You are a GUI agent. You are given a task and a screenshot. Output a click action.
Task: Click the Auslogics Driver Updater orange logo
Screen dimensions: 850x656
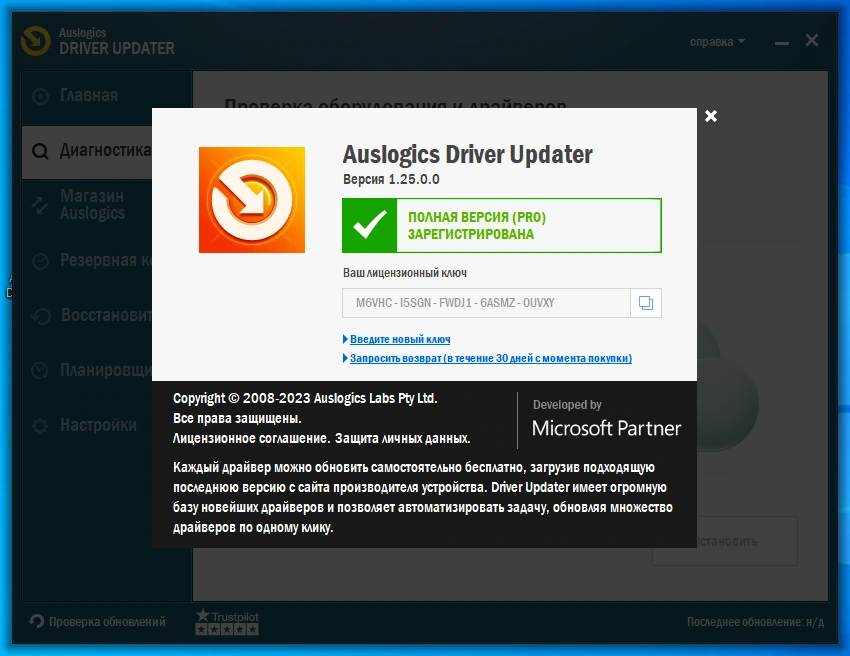[252, 200]
